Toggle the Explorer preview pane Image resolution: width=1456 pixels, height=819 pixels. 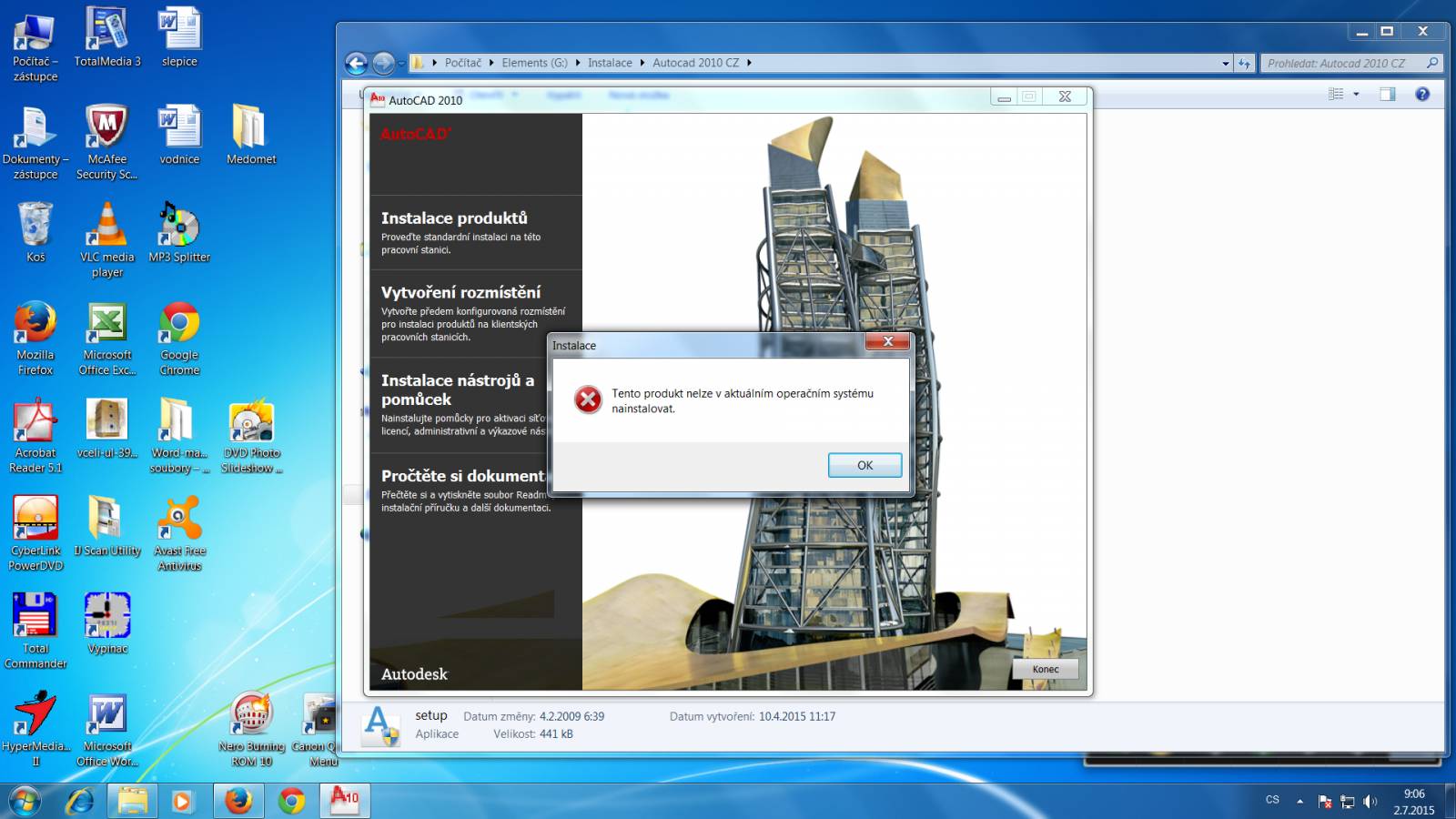point(1387,94)
